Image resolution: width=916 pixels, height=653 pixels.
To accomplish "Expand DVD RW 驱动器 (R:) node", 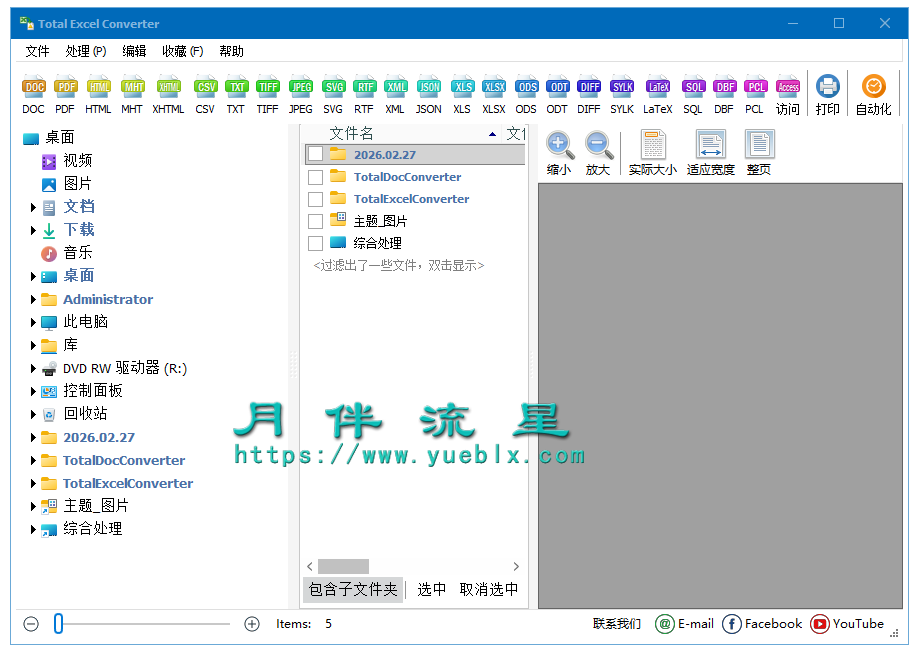I will click(x=33, y=369).
